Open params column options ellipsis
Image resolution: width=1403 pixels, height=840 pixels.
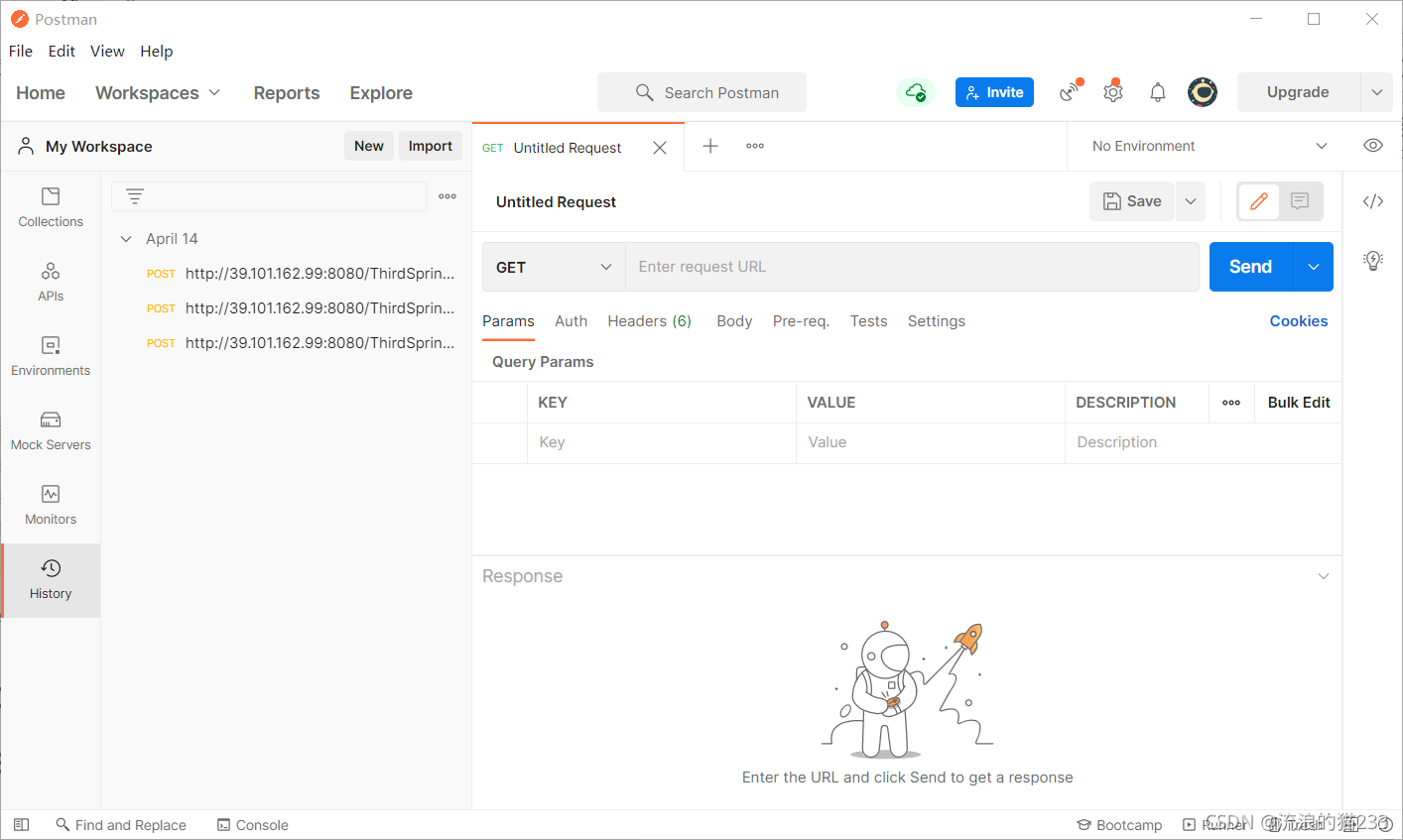tap(1231, 403)
